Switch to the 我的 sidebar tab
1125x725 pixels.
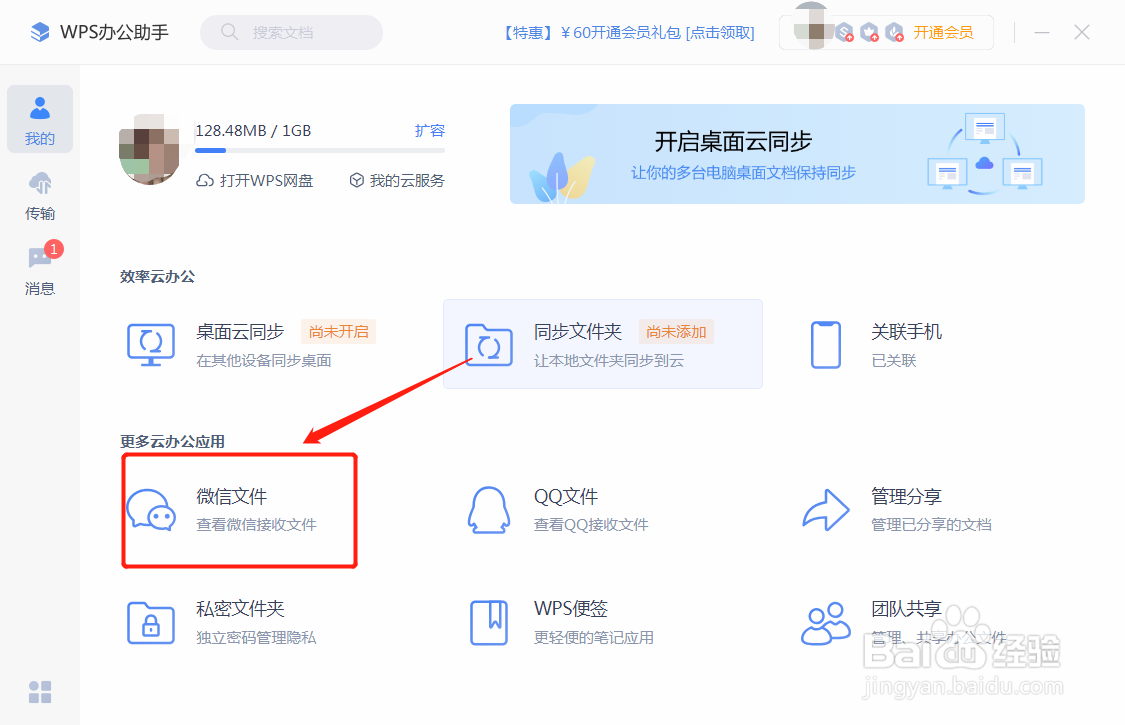pos(40,119)
